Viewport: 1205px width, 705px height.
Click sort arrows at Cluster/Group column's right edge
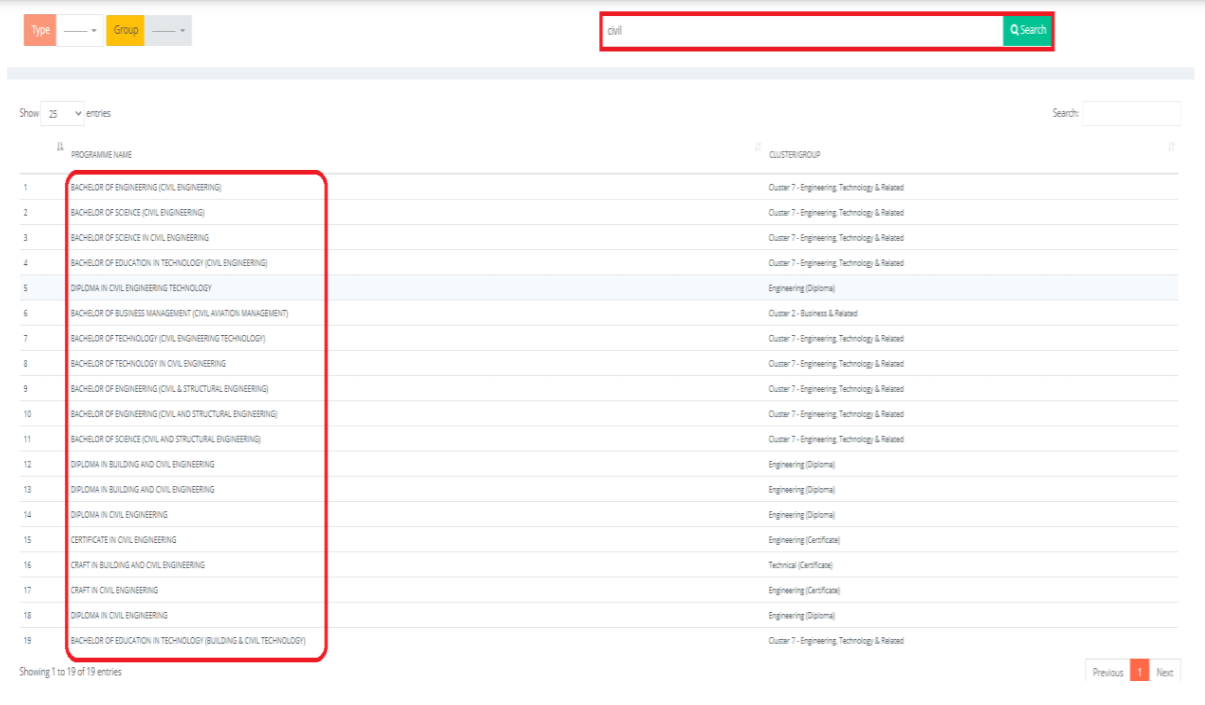[x=1171, y=148]
